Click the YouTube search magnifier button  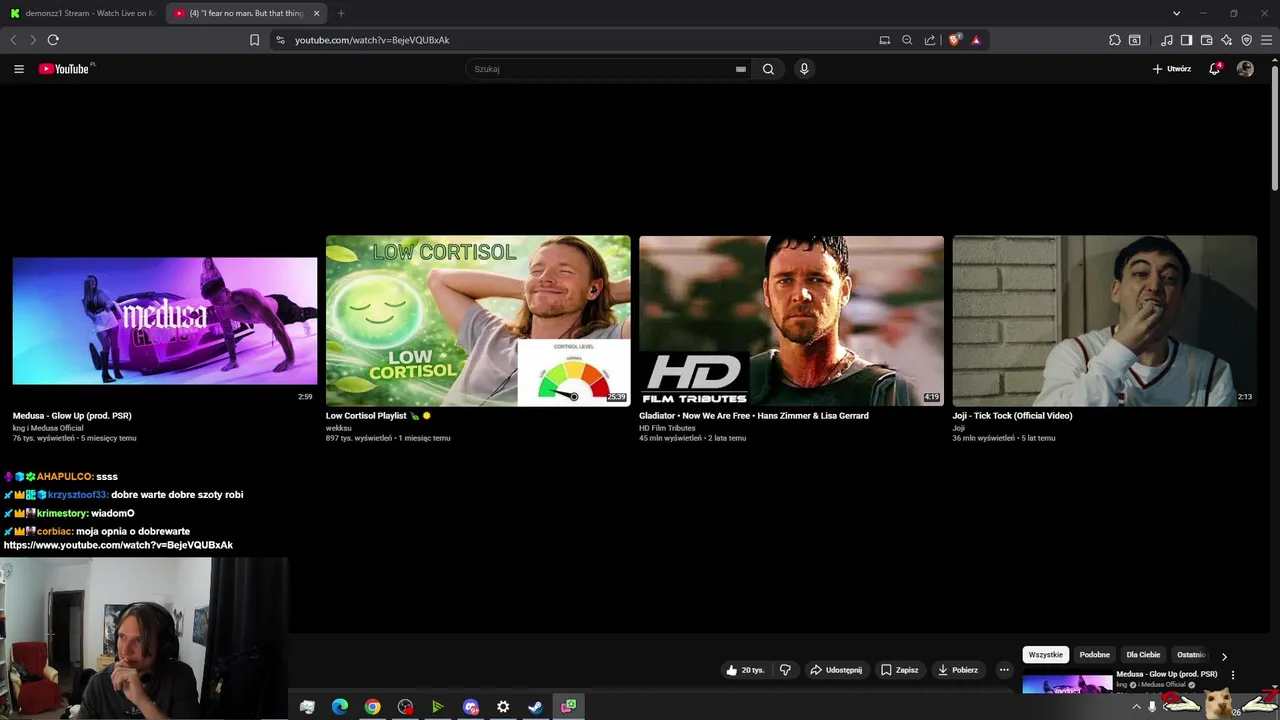[768, 69]
